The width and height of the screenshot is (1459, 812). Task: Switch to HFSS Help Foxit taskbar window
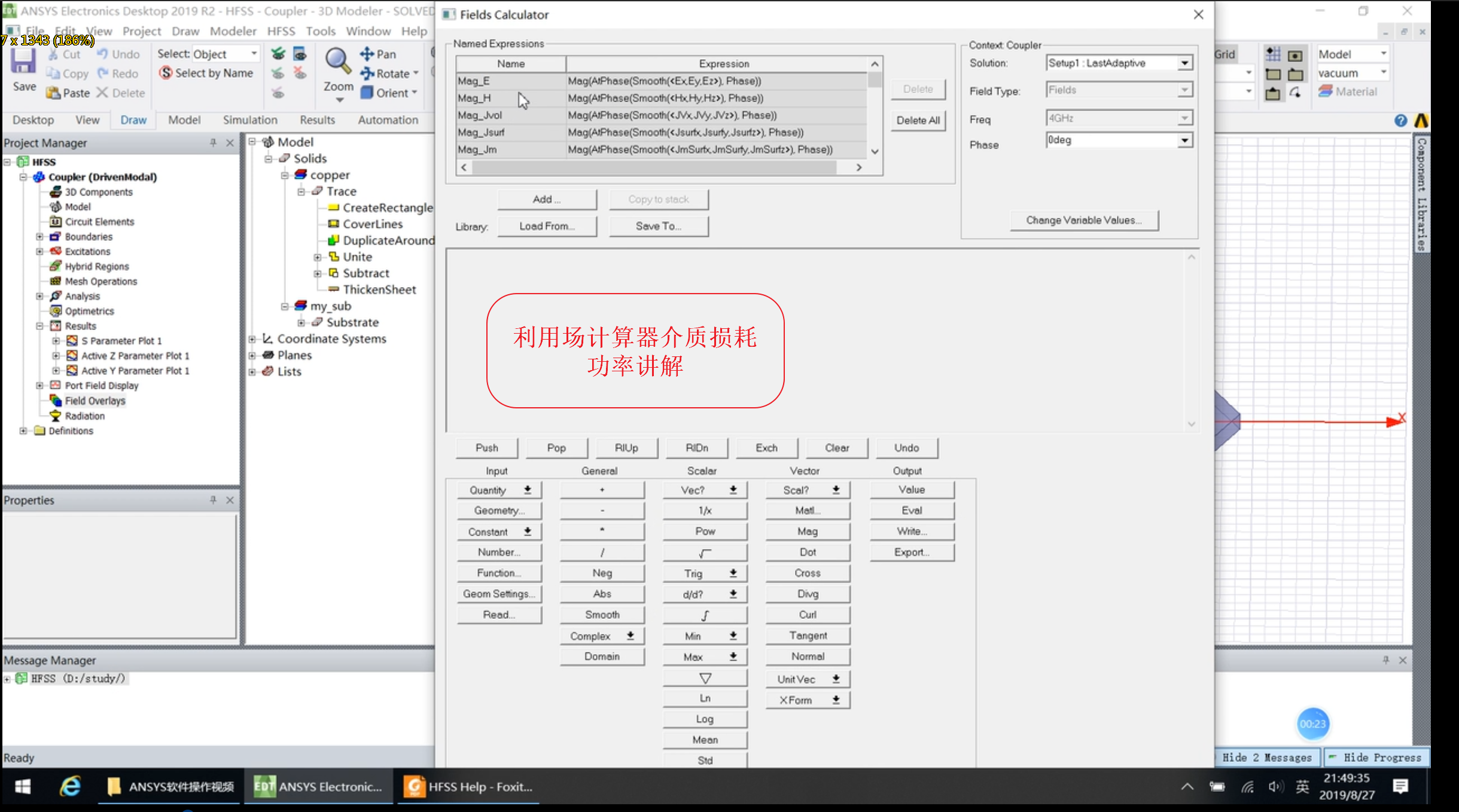point(468,787)
